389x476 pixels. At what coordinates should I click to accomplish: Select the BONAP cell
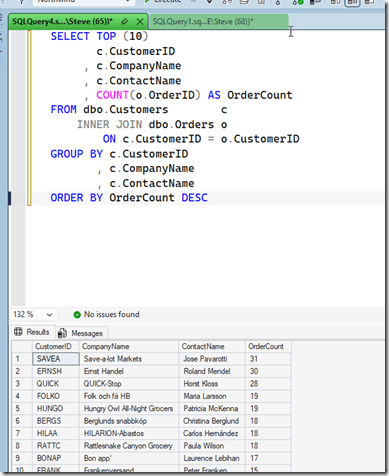(56, 458)
